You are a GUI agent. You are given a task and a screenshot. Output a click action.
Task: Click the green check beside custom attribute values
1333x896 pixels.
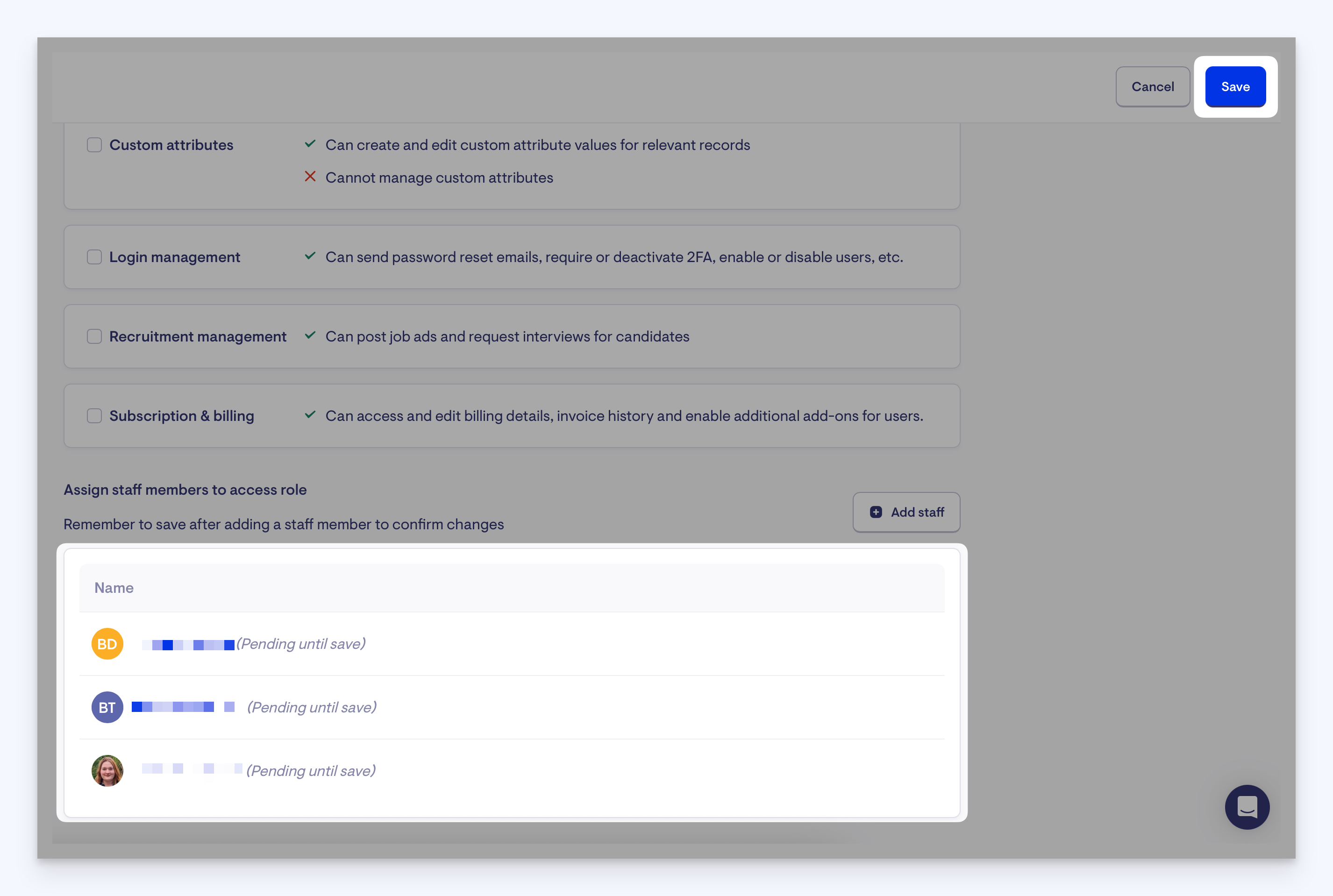[310, 144]
